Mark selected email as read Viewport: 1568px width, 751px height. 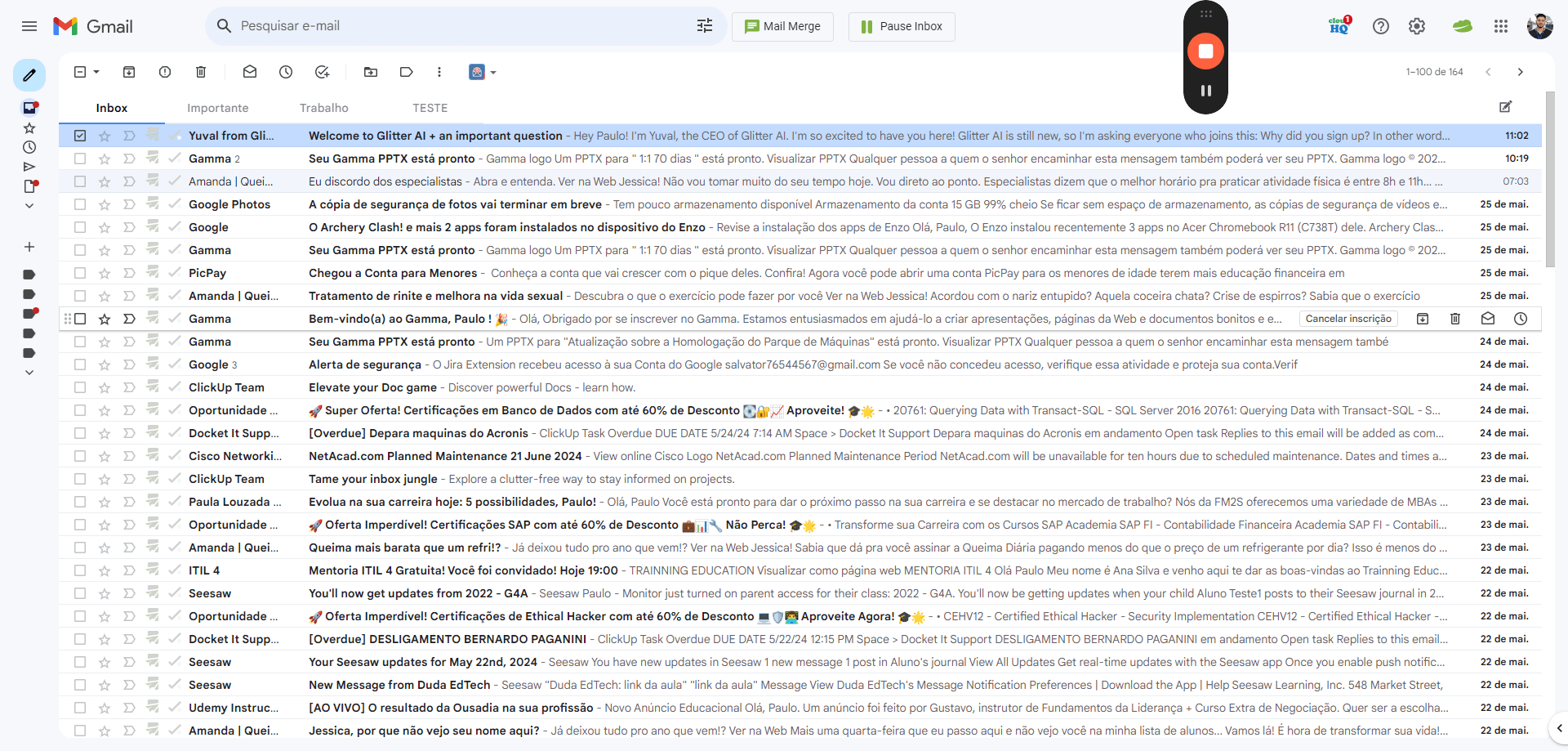tap(250, 72)
